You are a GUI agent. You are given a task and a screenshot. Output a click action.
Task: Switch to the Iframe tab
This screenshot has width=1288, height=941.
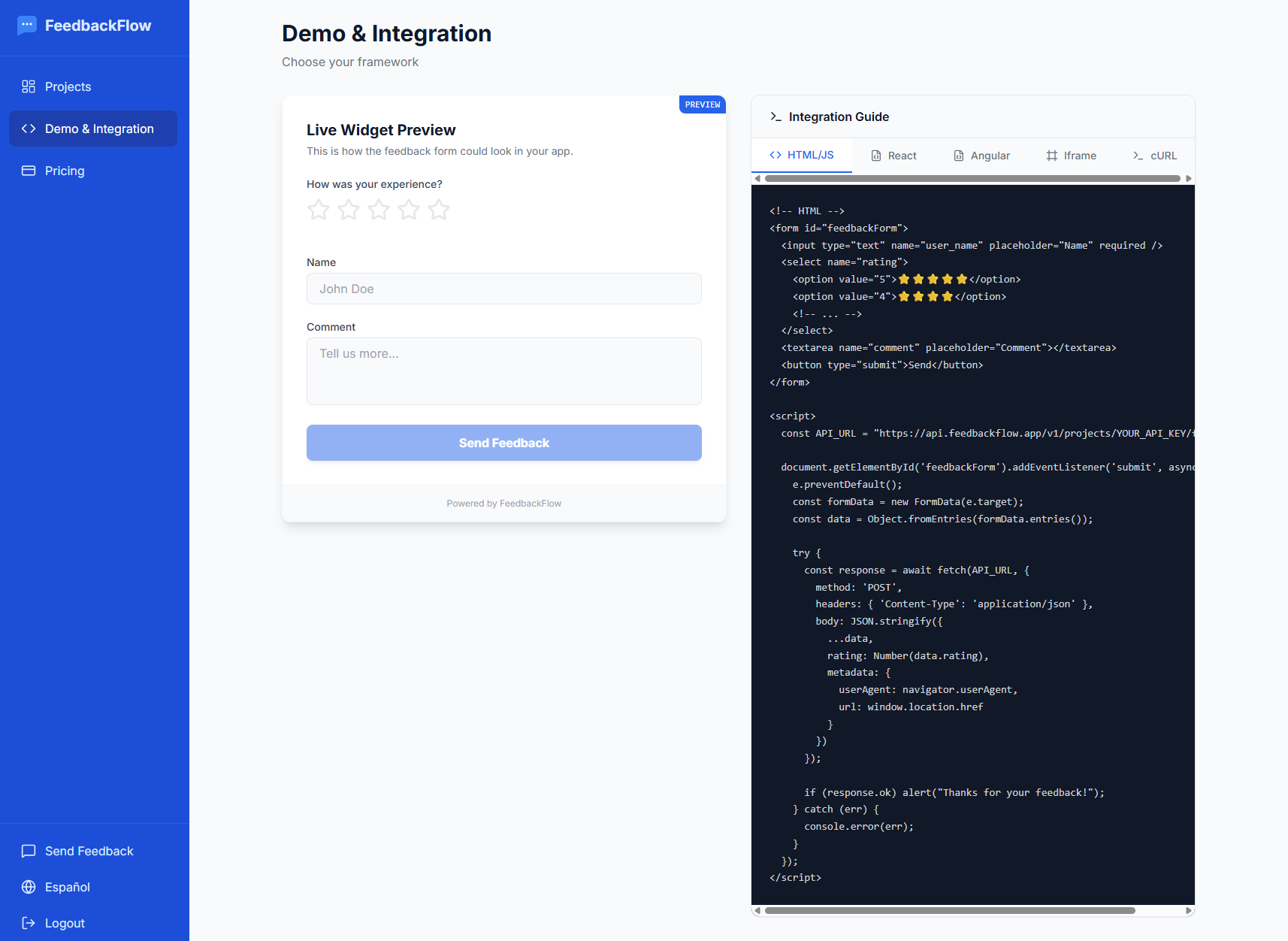coord(1071,156)
